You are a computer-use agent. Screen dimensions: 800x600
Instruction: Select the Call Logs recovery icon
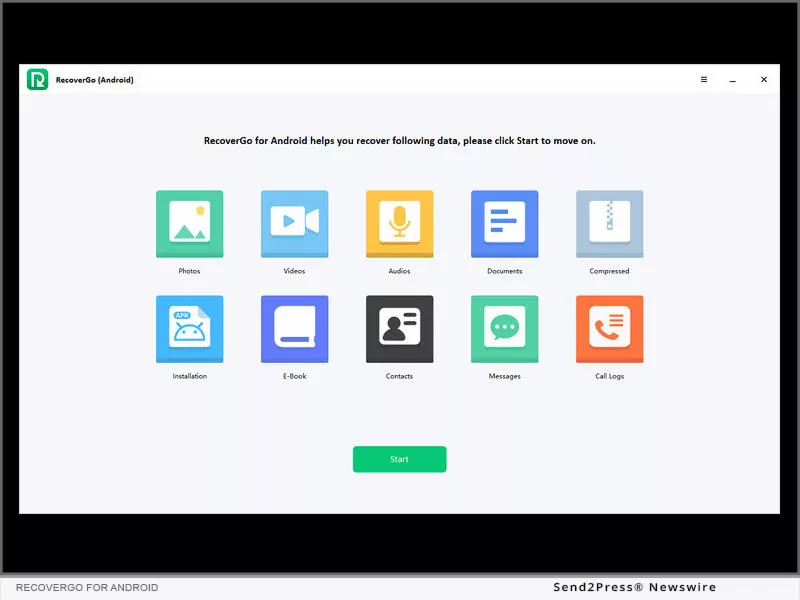coord(610,330)
